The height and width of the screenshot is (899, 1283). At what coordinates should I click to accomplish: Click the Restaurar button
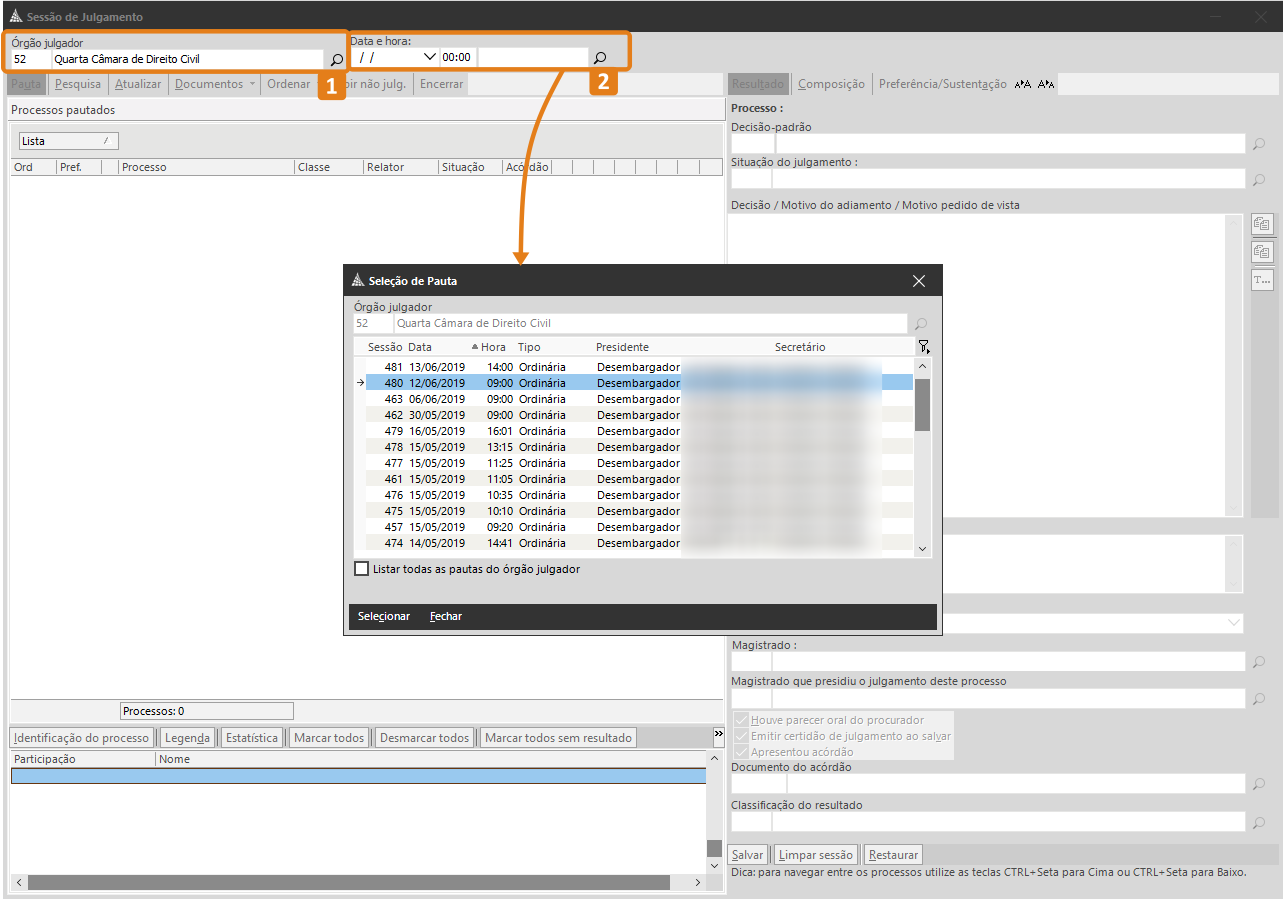coord(892,855)
